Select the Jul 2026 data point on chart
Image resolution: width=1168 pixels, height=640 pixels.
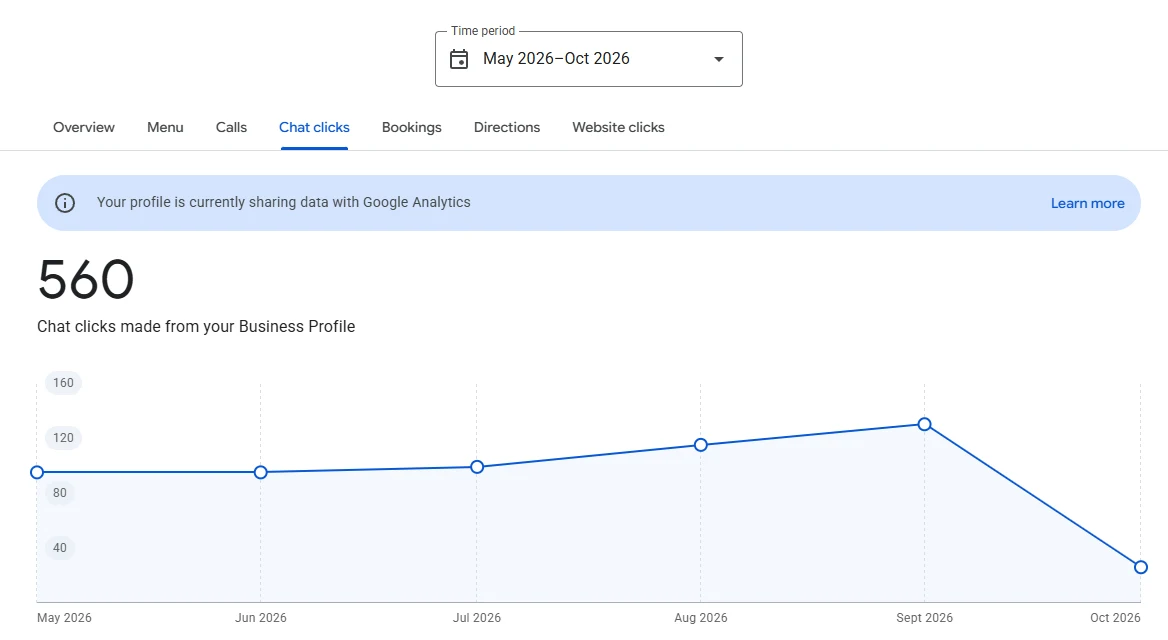click(477, 467)
